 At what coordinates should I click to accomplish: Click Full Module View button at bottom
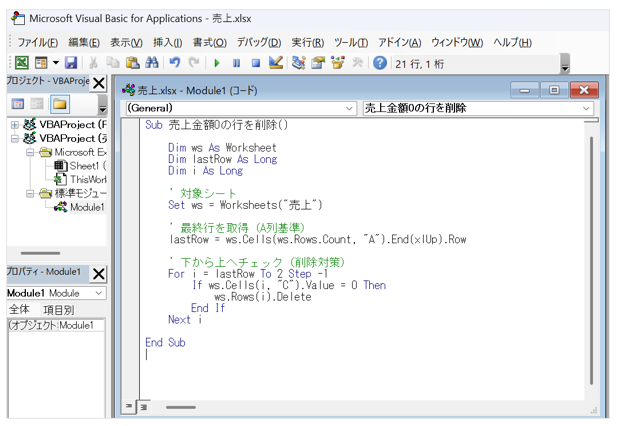(x=143, y=407)
